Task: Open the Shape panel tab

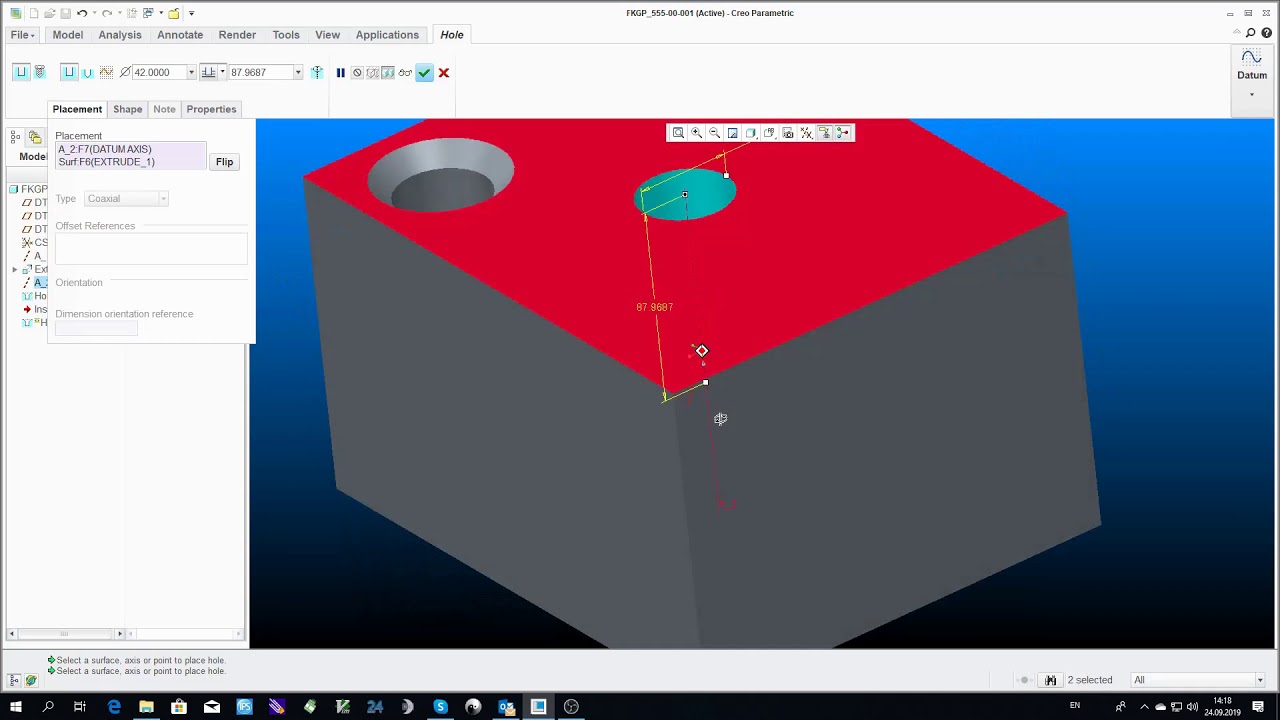Action: click(x=127, y=109)
